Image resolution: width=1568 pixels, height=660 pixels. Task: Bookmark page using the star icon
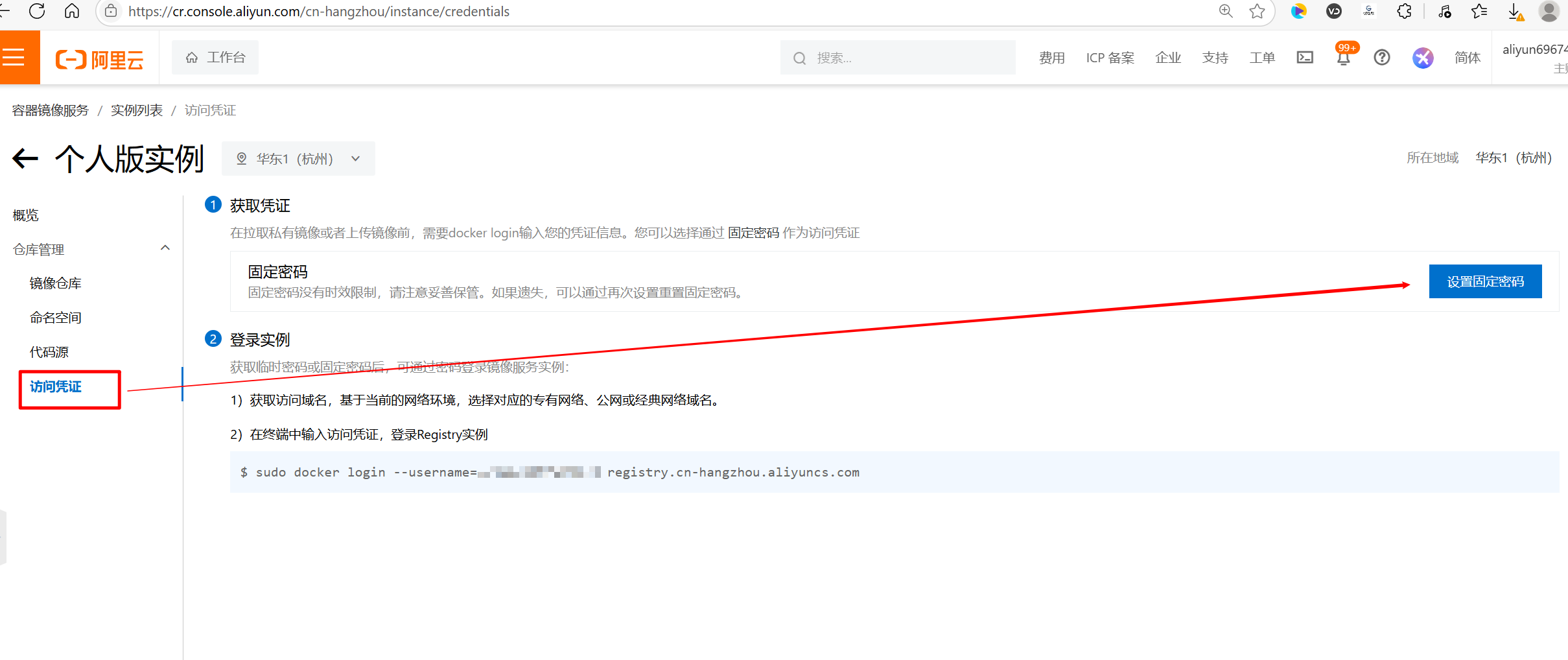point(1257,11)
